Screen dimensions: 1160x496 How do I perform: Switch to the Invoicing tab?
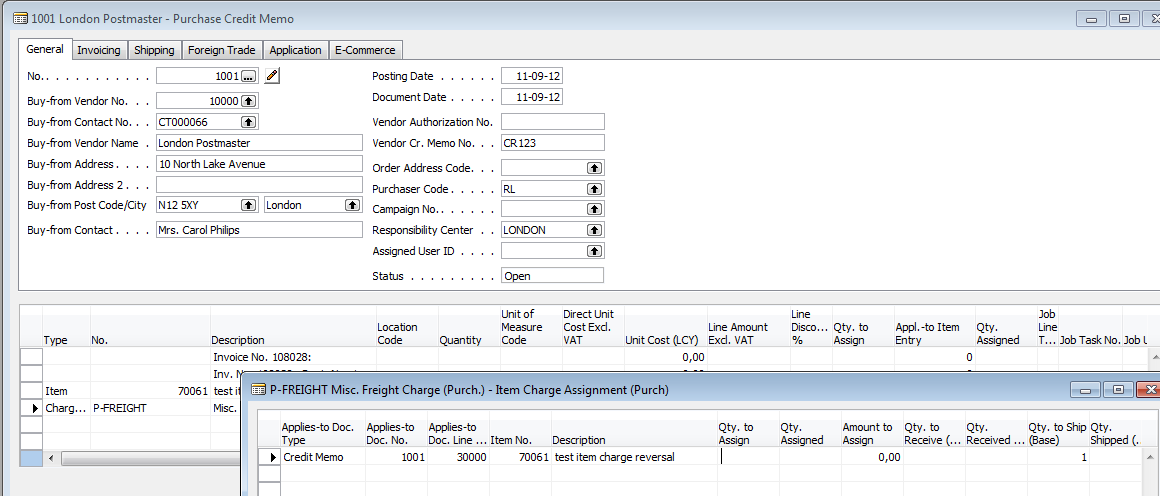99,50
